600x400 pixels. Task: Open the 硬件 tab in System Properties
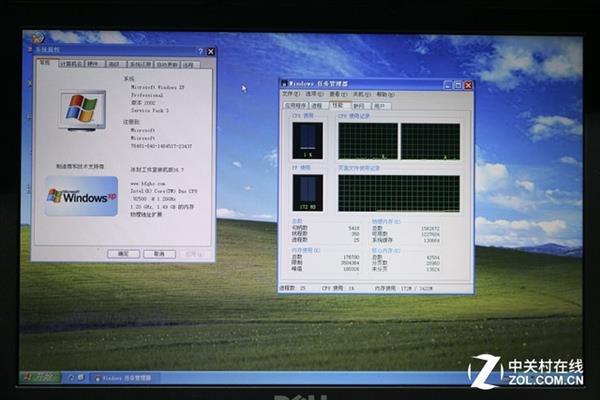click(x=94, y=63)
